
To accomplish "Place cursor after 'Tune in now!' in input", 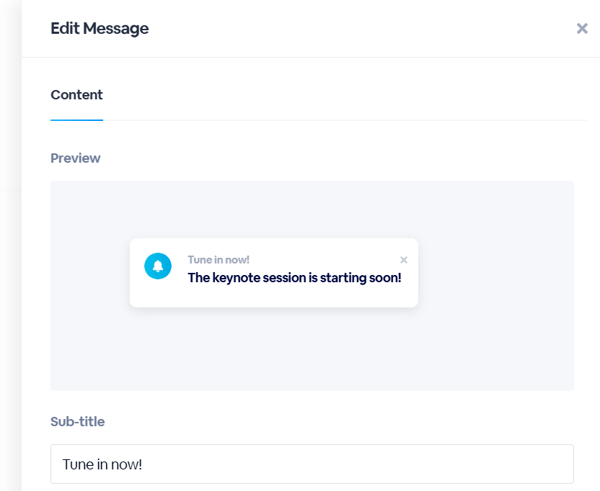I will pyautogui.click(x=143, y=464).
